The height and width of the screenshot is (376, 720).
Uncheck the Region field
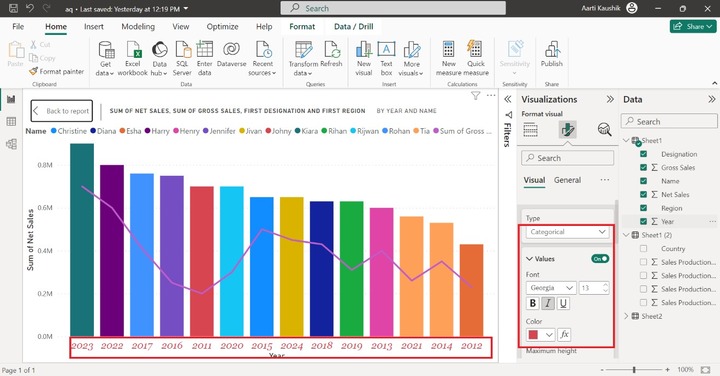[643, 208]
